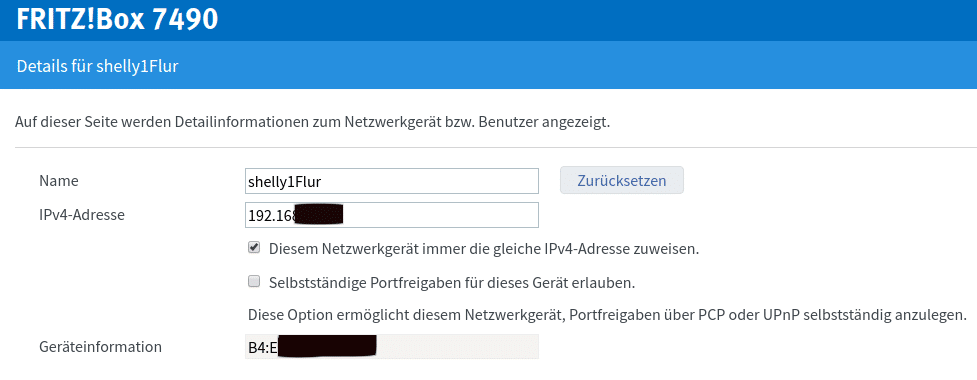Click the 'IPv4-Adresse' label

[x=82, y=215]
